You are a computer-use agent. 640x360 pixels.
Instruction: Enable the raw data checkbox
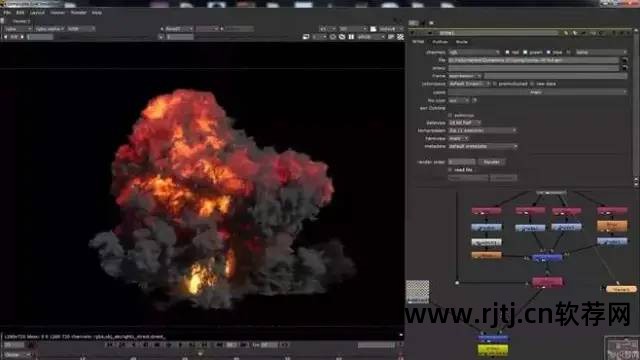[532, 84]
